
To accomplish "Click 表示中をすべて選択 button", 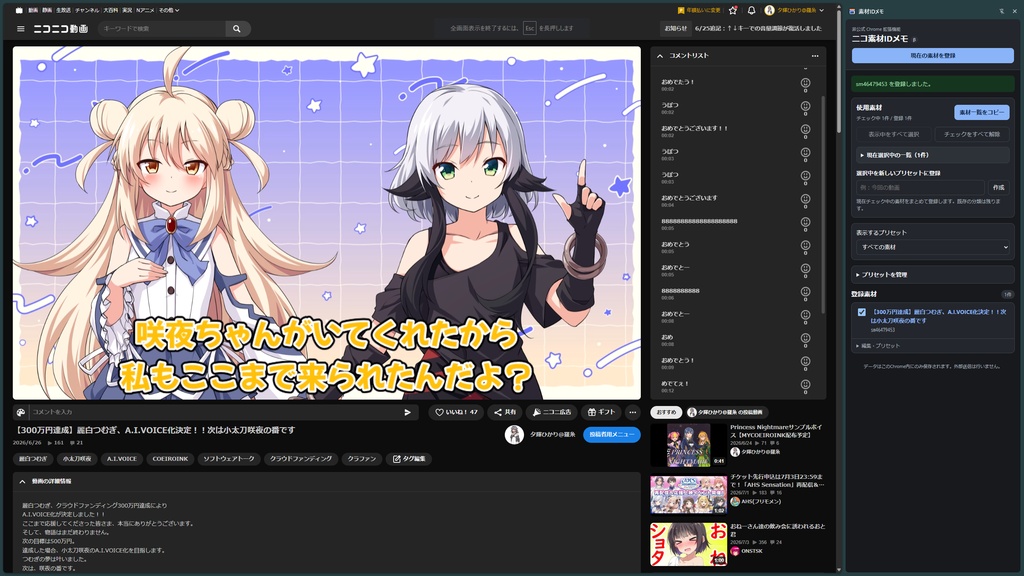I will click(x=893, y=135).
